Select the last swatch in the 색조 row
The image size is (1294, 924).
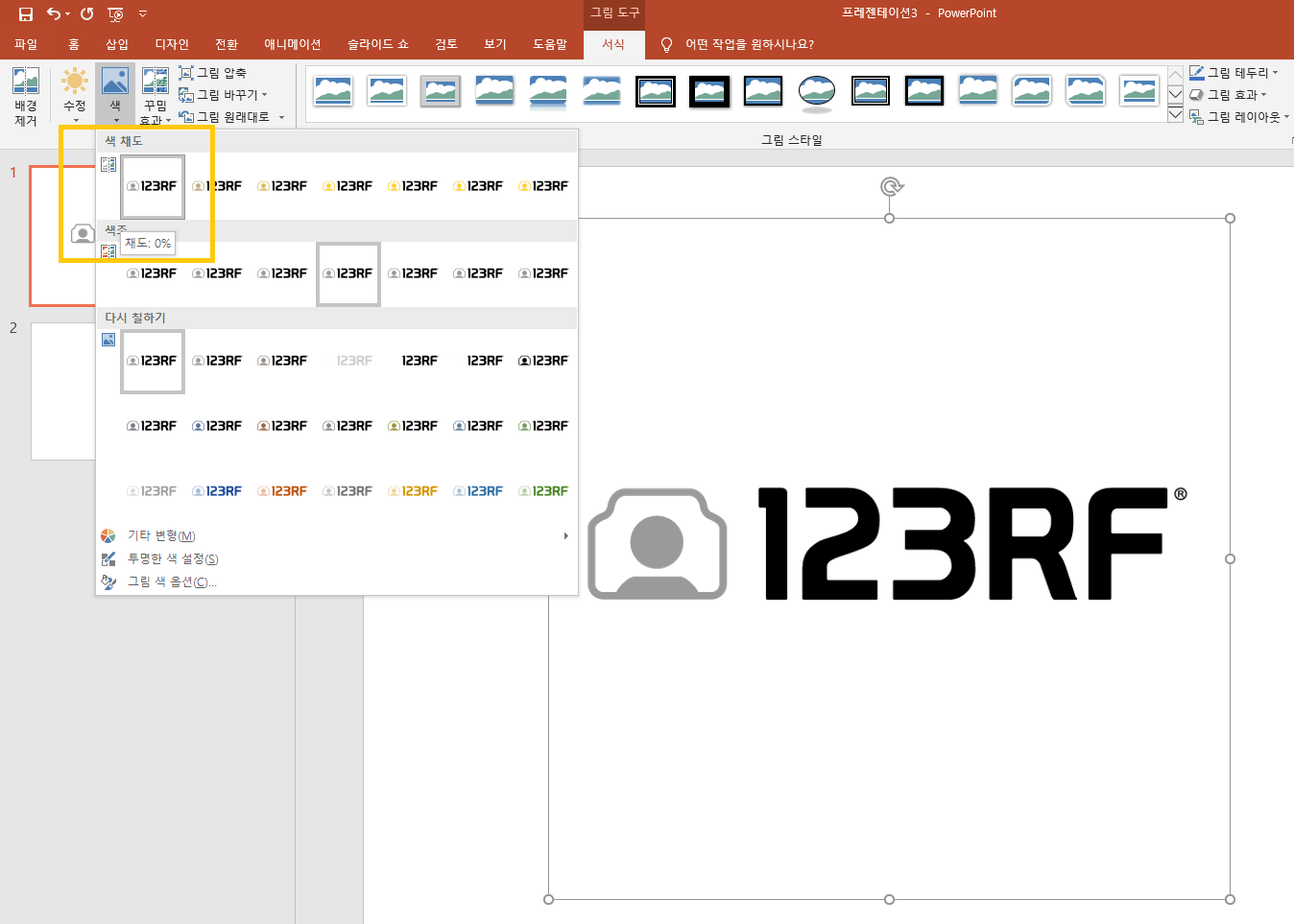[544, 274]
